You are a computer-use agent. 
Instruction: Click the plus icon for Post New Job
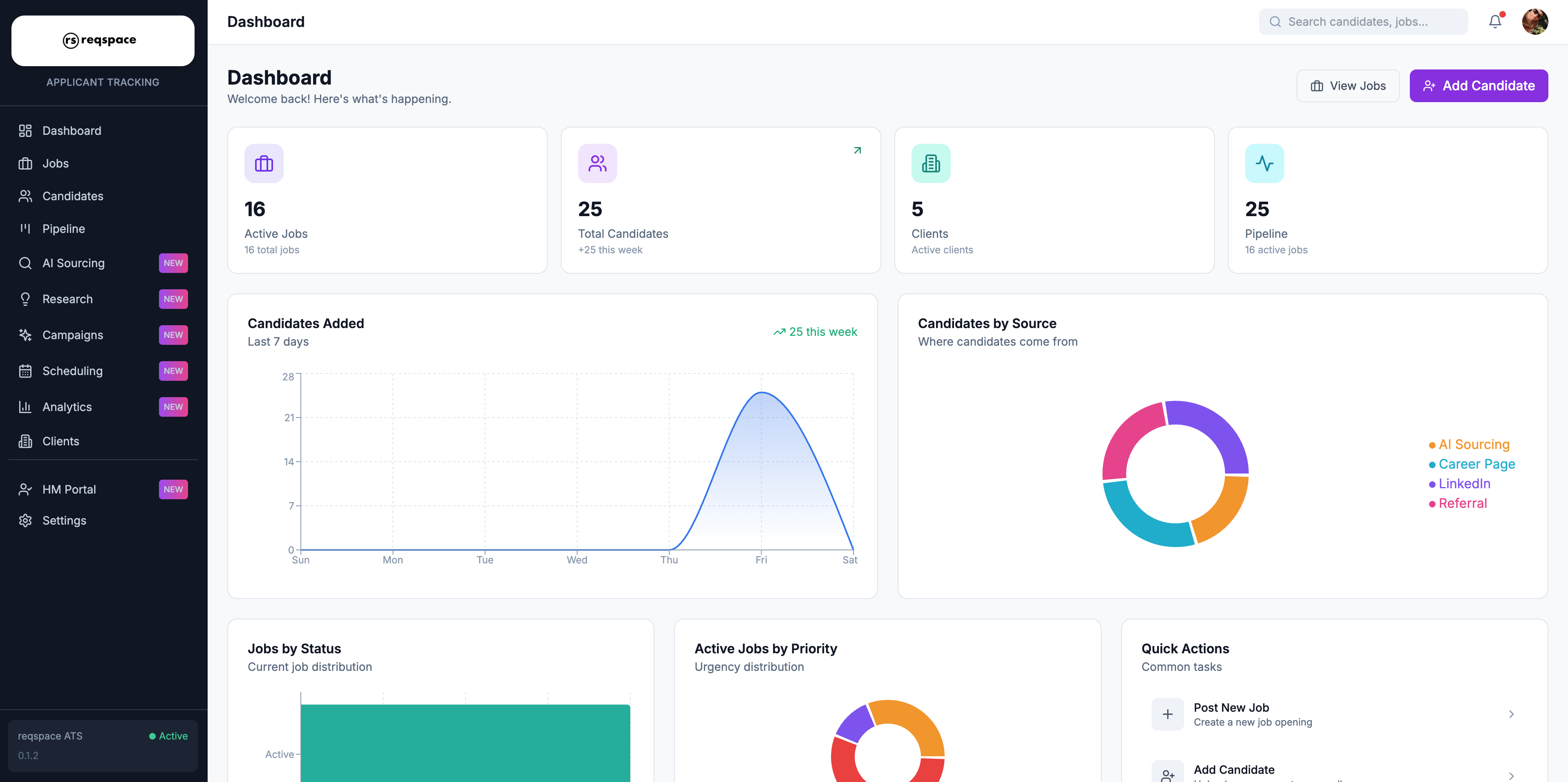(x=1167, y=714)
